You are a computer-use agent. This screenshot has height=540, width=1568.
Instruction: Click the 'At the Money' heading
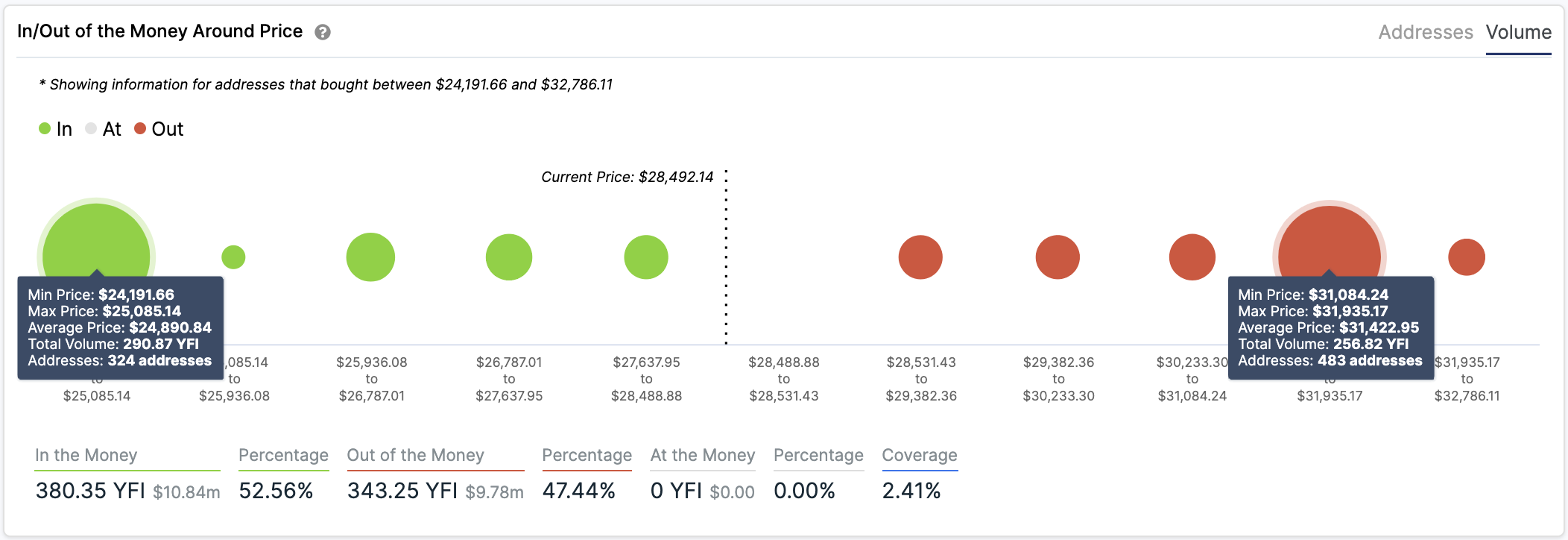703,455
